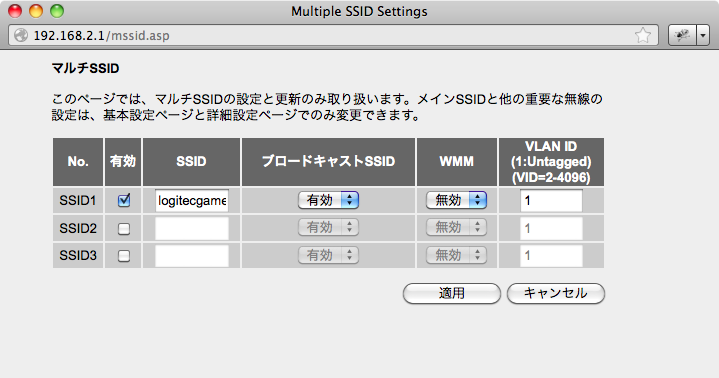719x378 pixels.
Task: Click the VLAN ID column header
Action: 551,162
